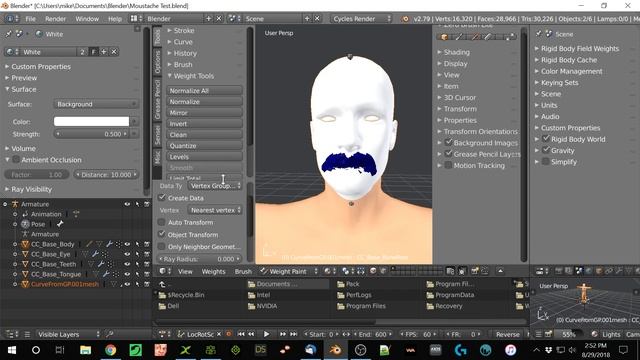
Task: Open the File menu
Action: pyautogui.click(x=31, y=19)
